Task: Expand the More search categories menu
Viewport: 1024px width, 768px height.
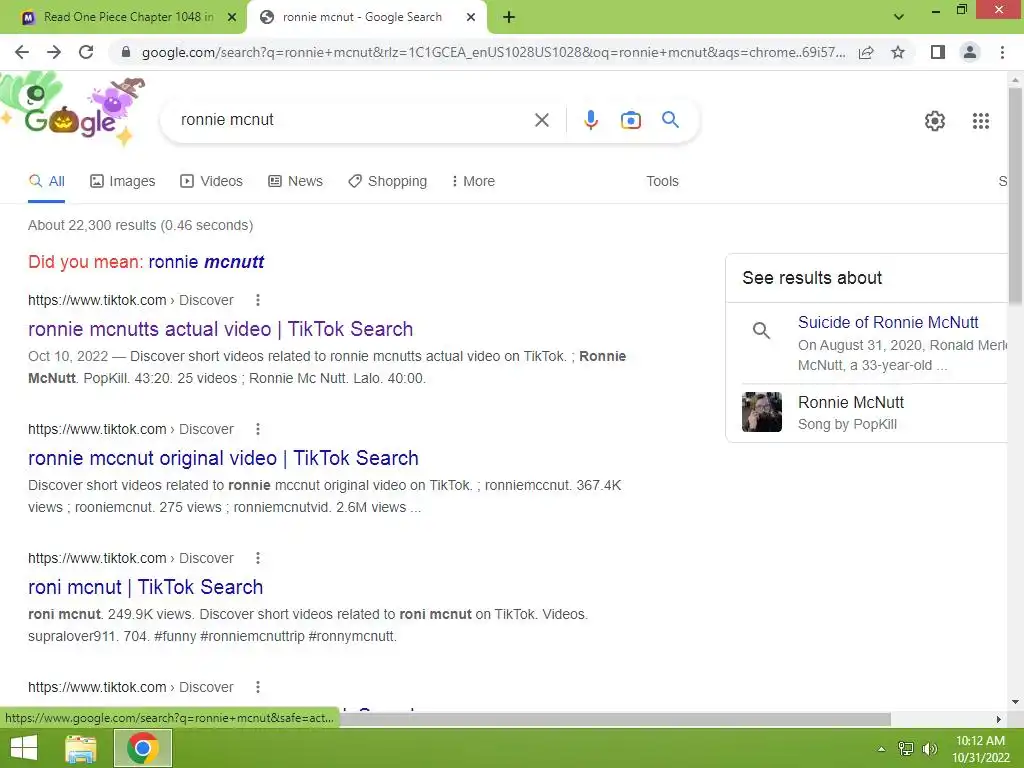Action: tap(473, 182)
